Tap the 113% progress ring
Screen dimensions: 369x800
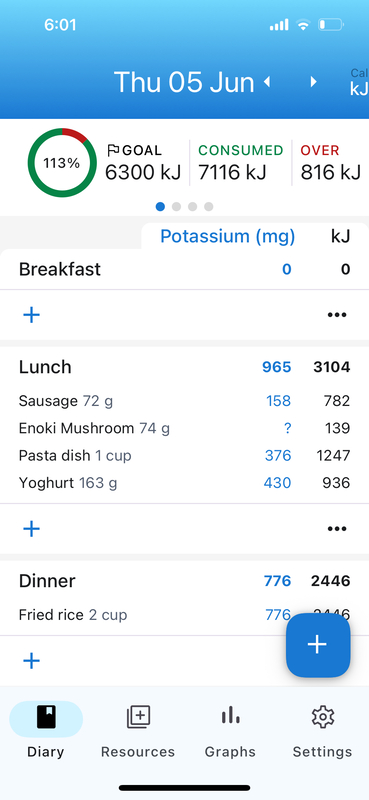pos(62,163)
